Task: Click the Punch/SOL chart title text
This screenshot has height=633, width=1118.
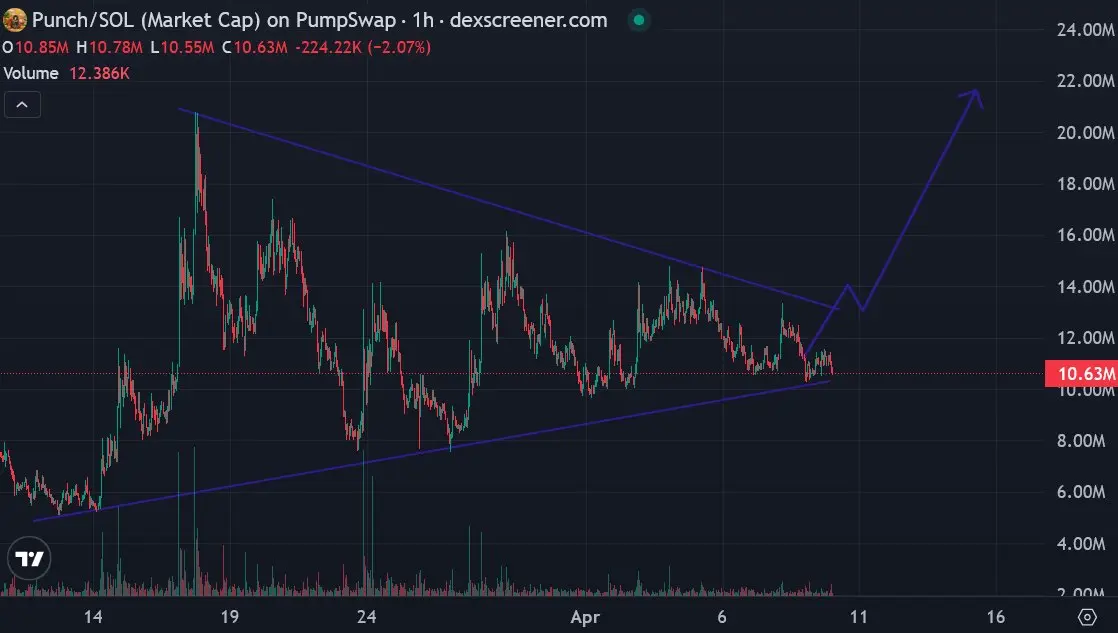Action: pyautogui.click(x=319, y=20)
